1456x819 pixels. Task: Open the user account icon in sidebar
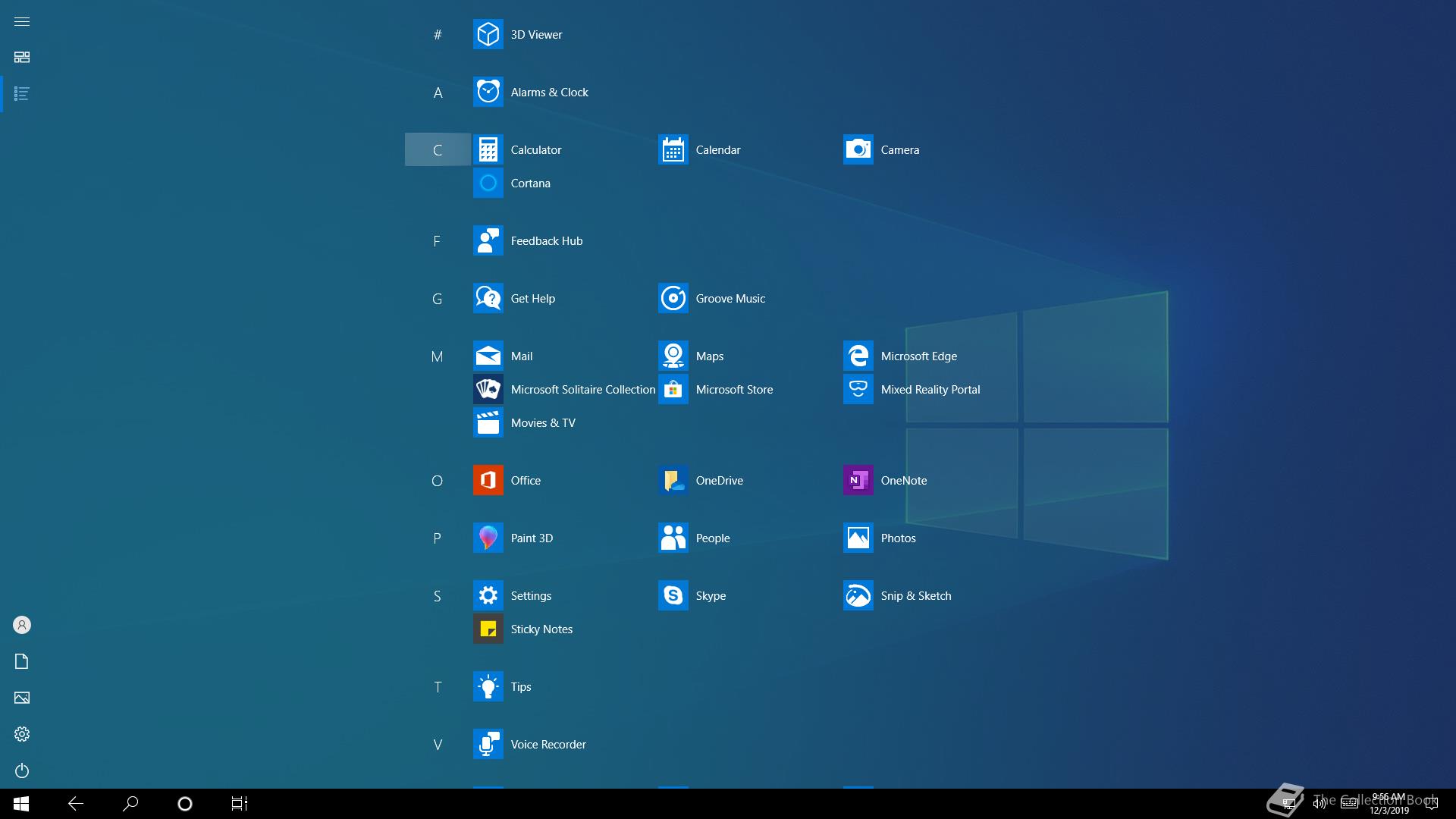point(22,625)
